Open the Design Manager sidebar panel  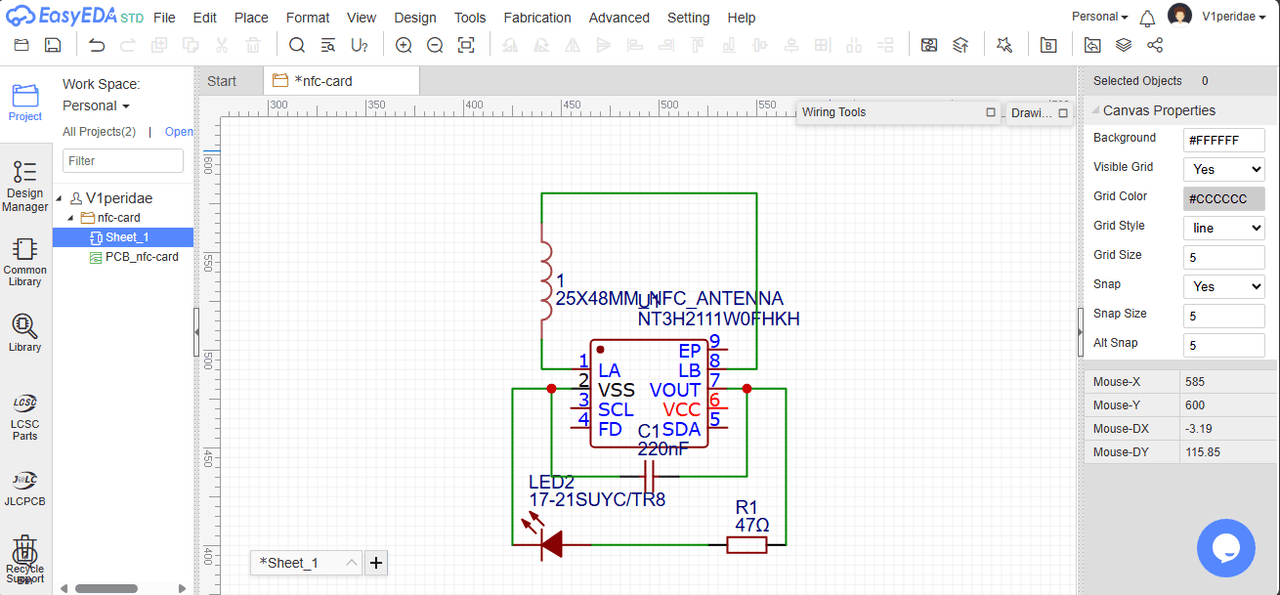click(x=25, y=186)
